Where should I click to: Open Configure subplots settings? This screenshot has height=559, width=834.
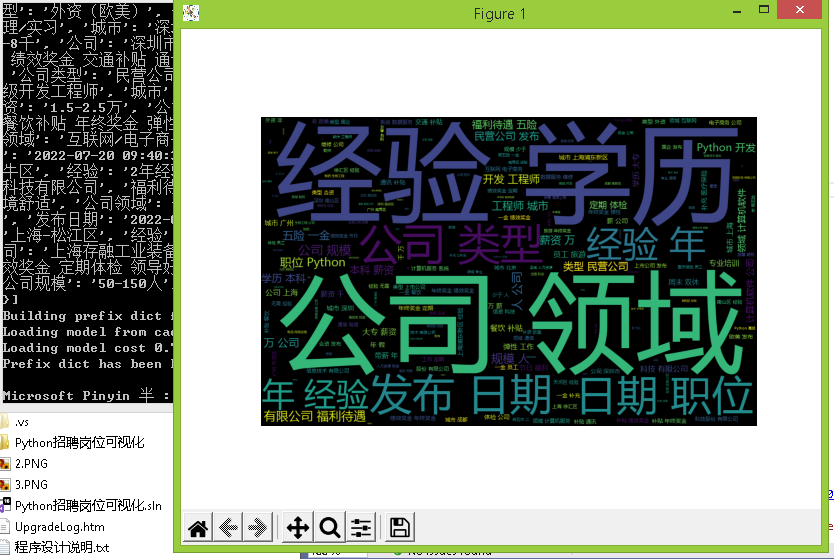361,528
